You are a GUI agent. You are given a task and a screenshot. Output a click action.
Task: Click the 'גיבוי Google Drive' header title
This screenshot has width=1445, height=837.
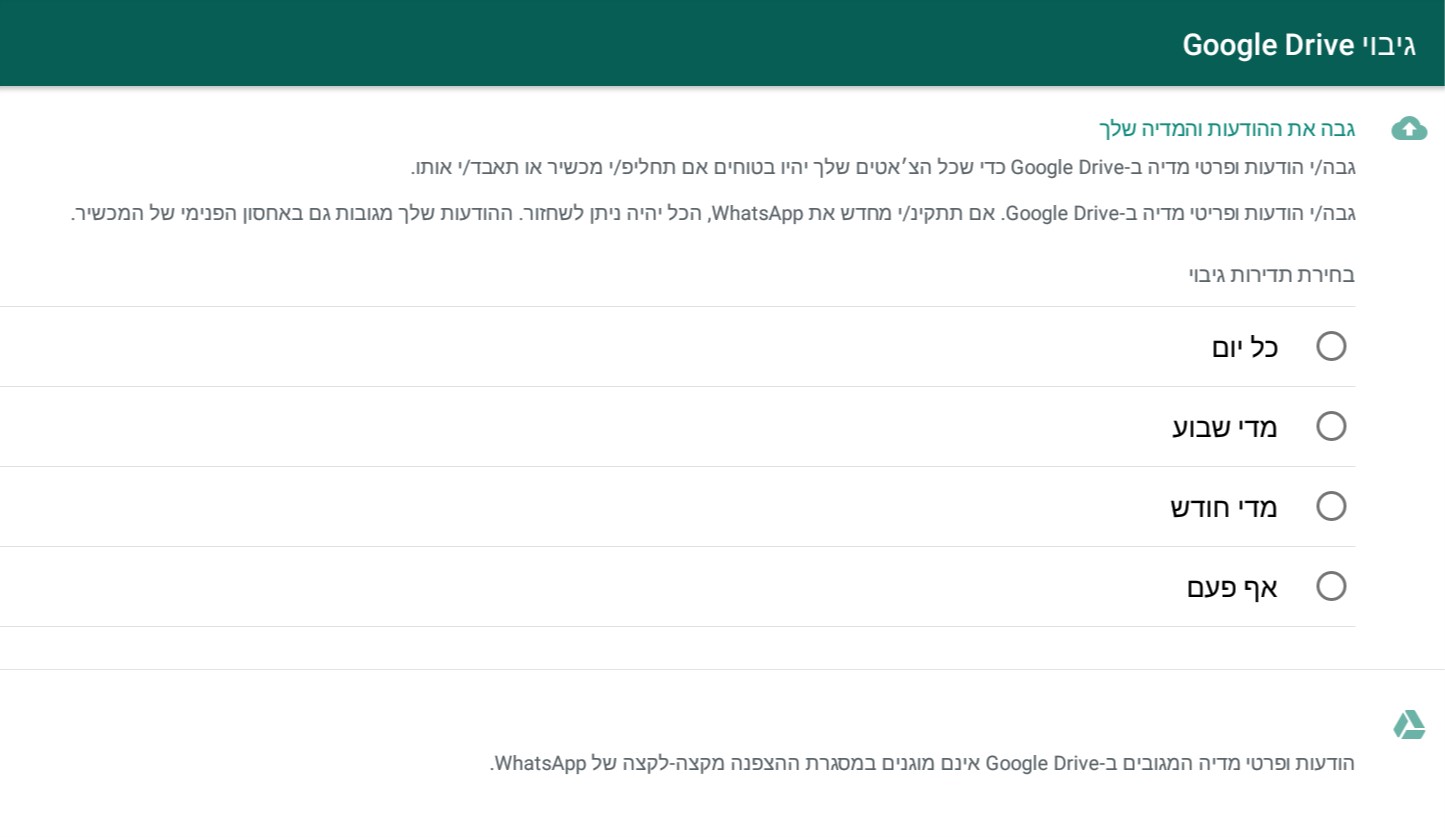pyautogui.click(x=1299, y=45)
